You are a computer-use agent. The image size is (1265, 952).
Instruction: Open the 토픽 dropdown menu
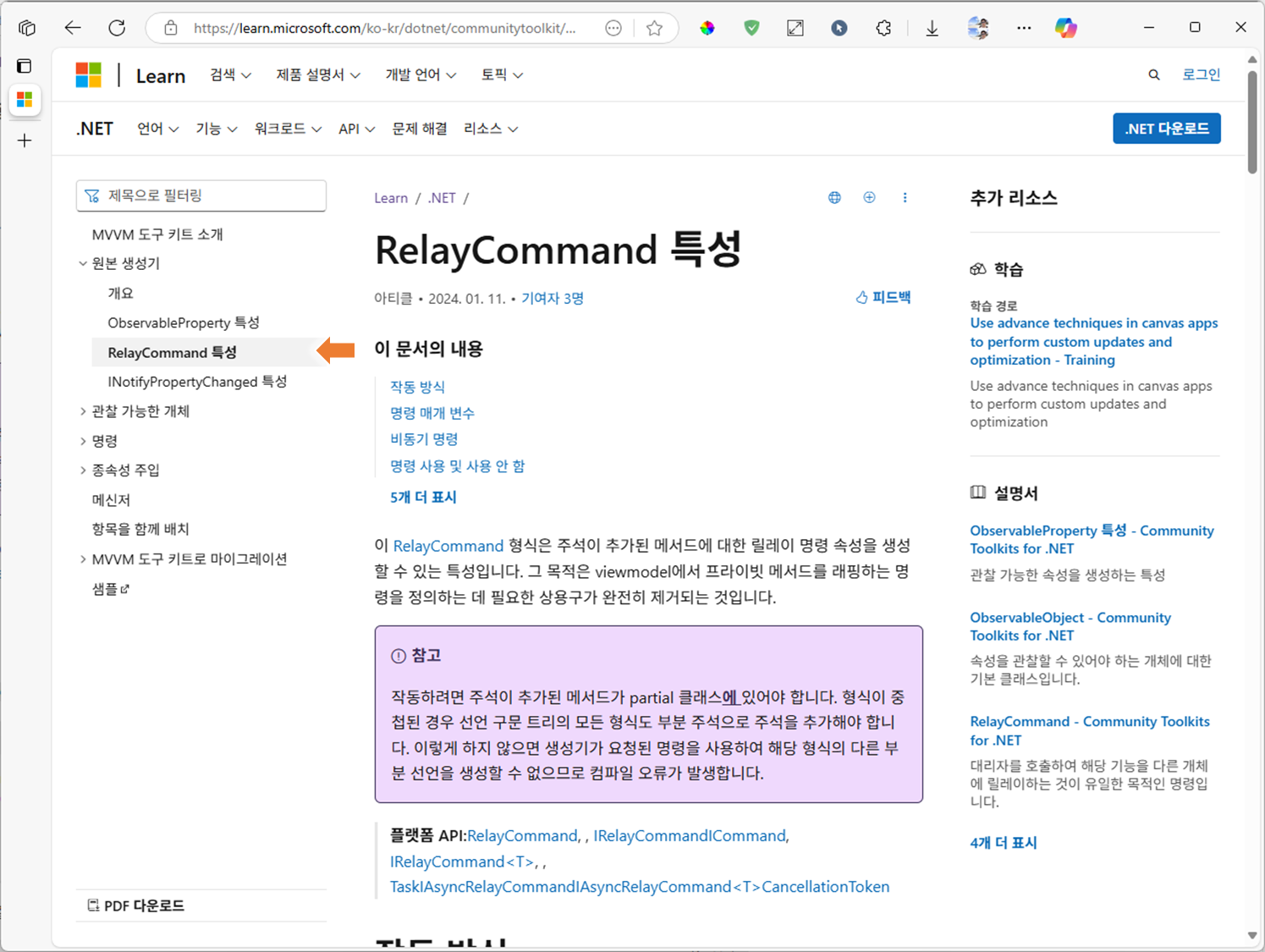(x=502, y=75)
